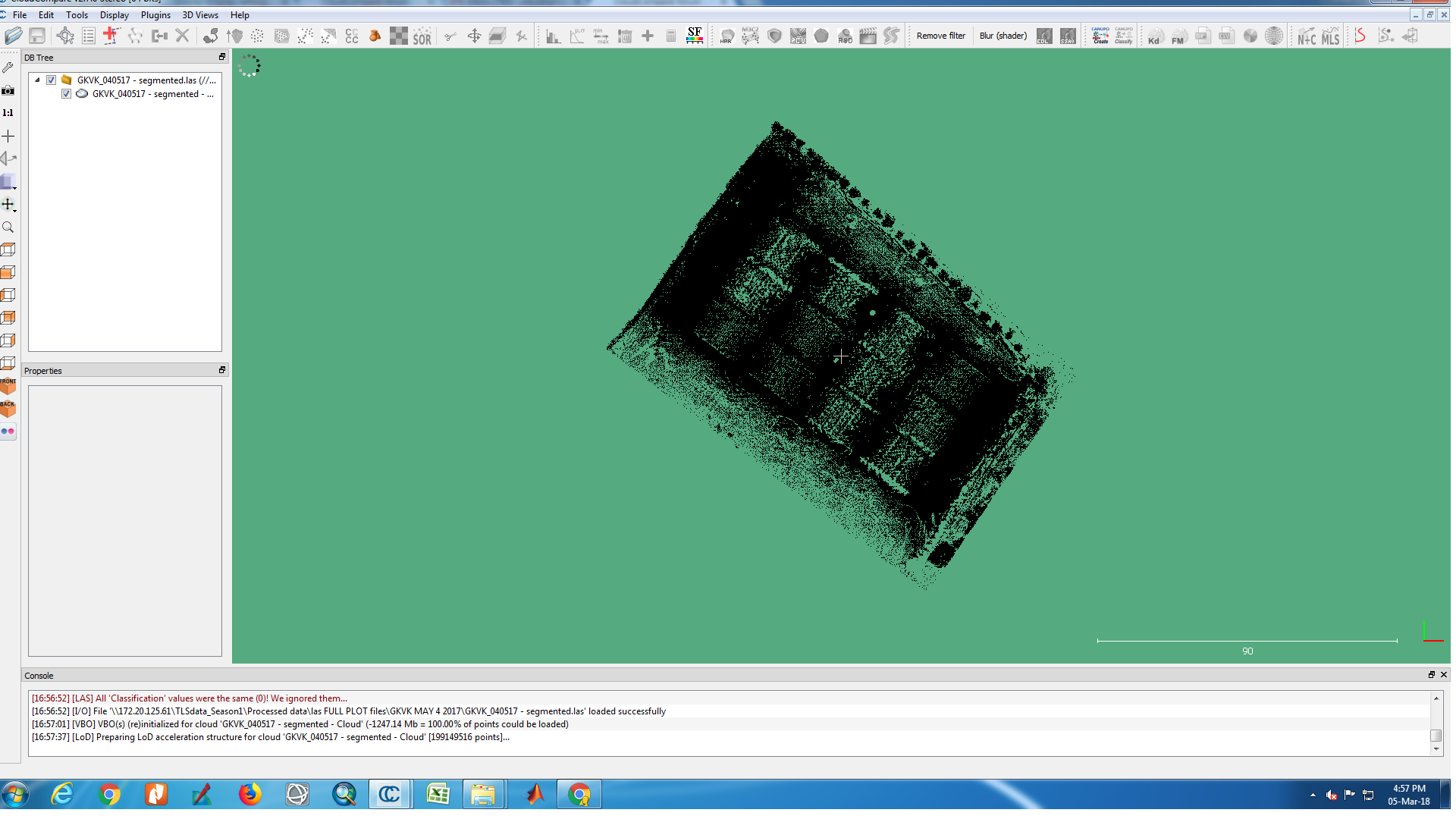Click the 1:1 zoom scale icon
Screen dimensions: 1456x819
coord(8,113)
